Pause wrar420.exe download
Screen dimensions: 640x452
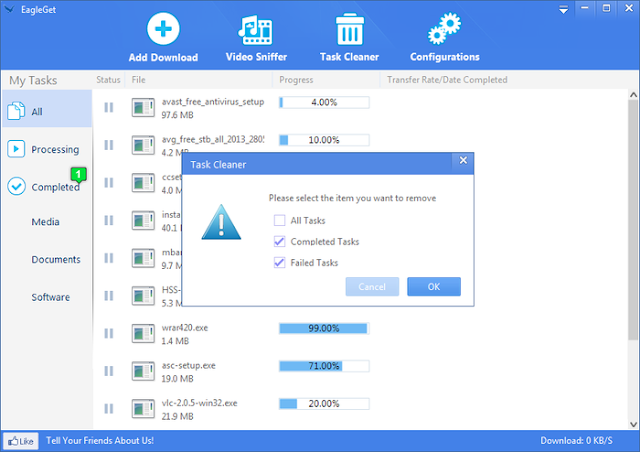pyautogui.click(x=109, y=334)
